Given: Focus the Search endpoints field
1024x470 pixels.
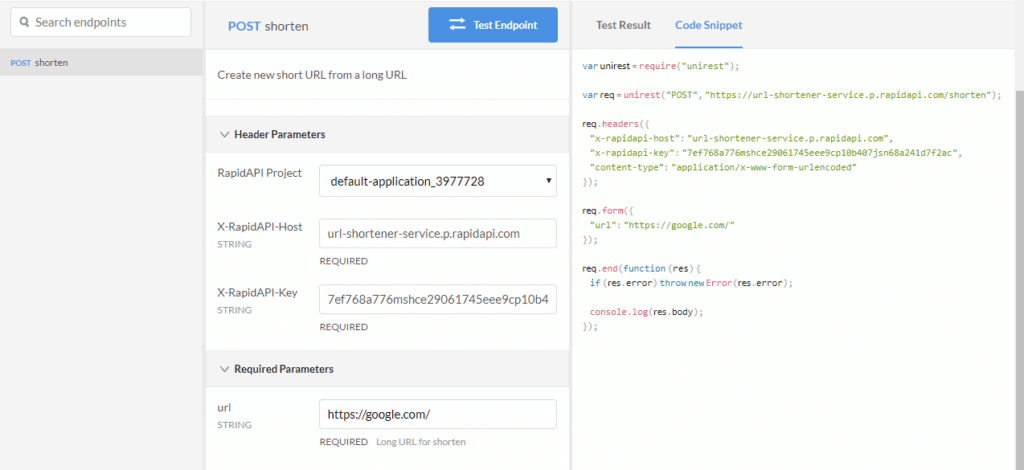Looking at the screenshot, I should click(x=105, y=22).
